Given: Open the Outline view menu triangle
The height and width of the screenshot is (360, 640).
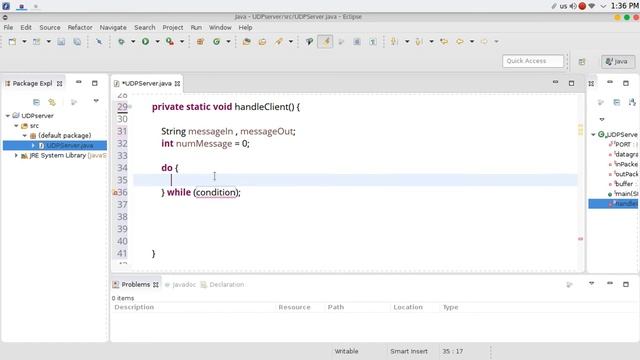Looking at the screenshot, I should coord(602,120).
